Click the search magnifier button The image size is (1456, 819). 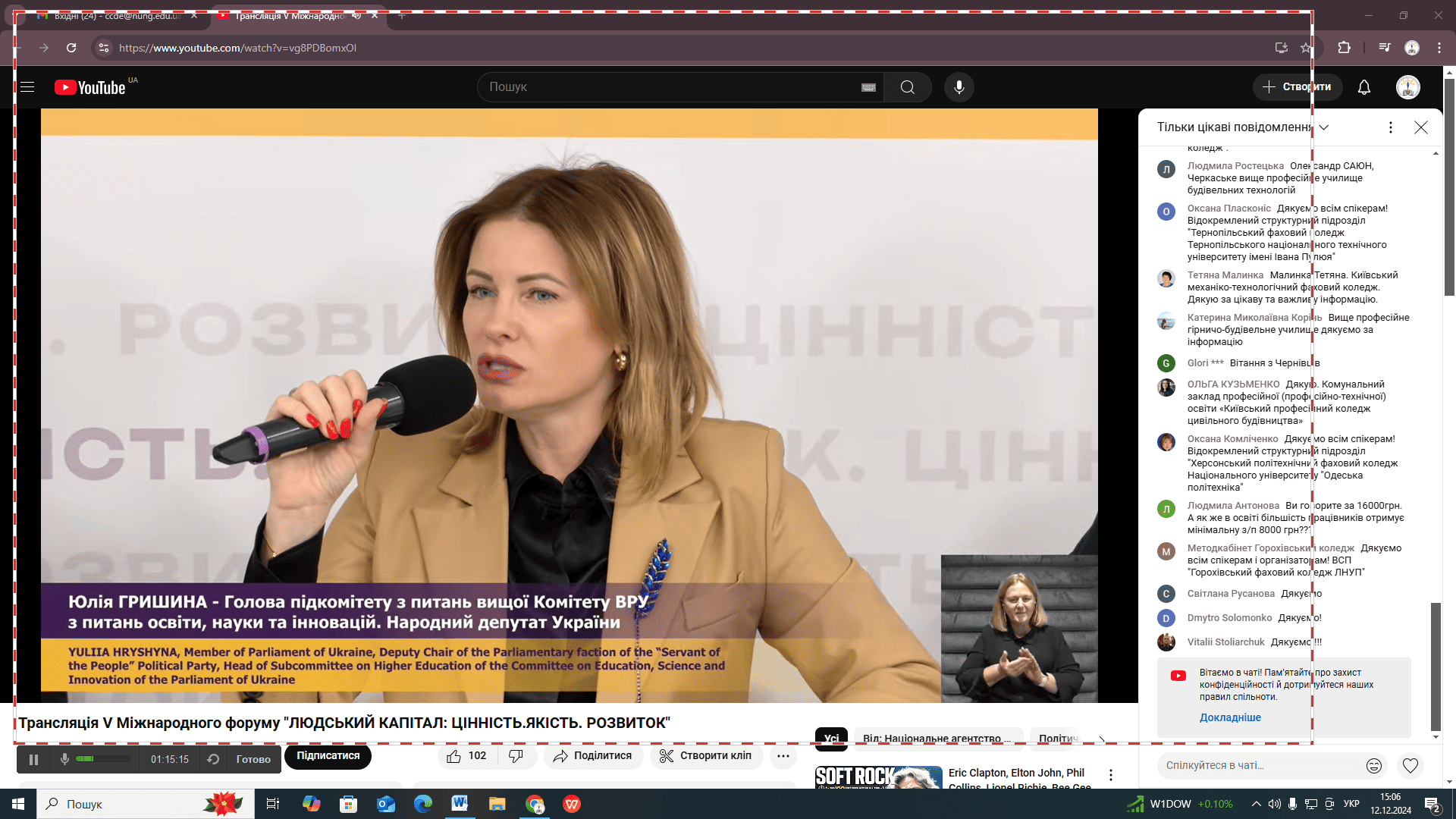tap(907, 87)
